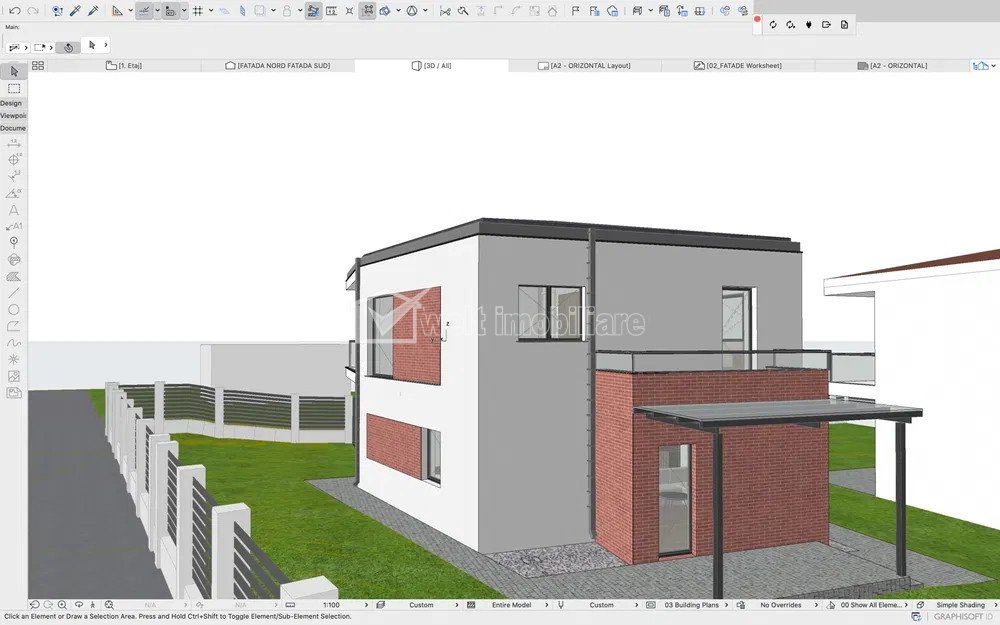Viewport: 1000px width, 625px height.
Task: Select the Line tool in the toolbox
Action: coord(14,293)
